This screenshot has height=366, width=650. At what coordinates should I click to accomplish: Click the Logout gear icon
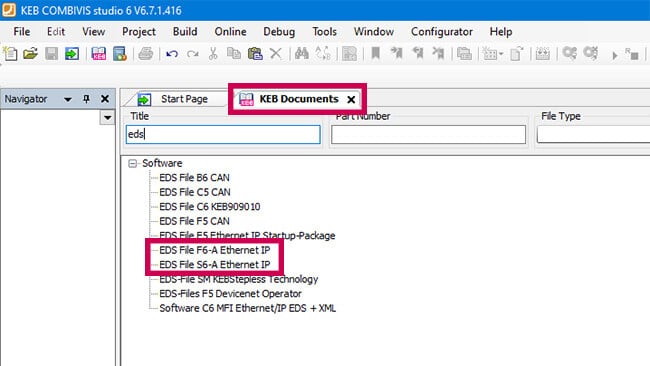[x=591, y=54]
